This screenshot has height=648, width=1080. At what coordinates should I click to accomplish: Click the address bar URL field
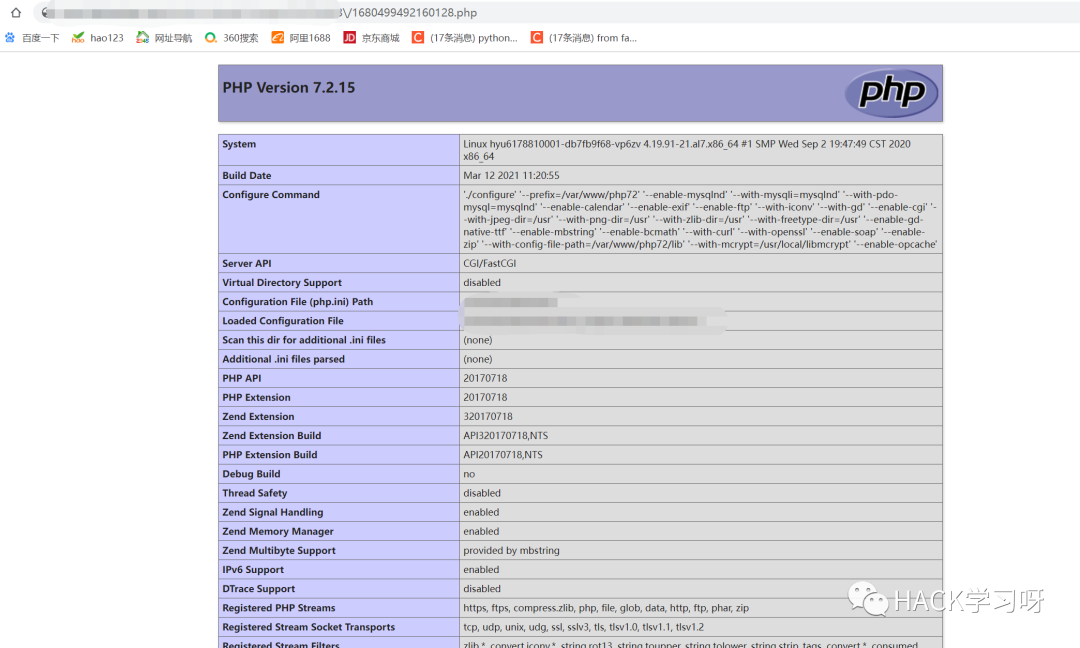(x=557, y=12)
